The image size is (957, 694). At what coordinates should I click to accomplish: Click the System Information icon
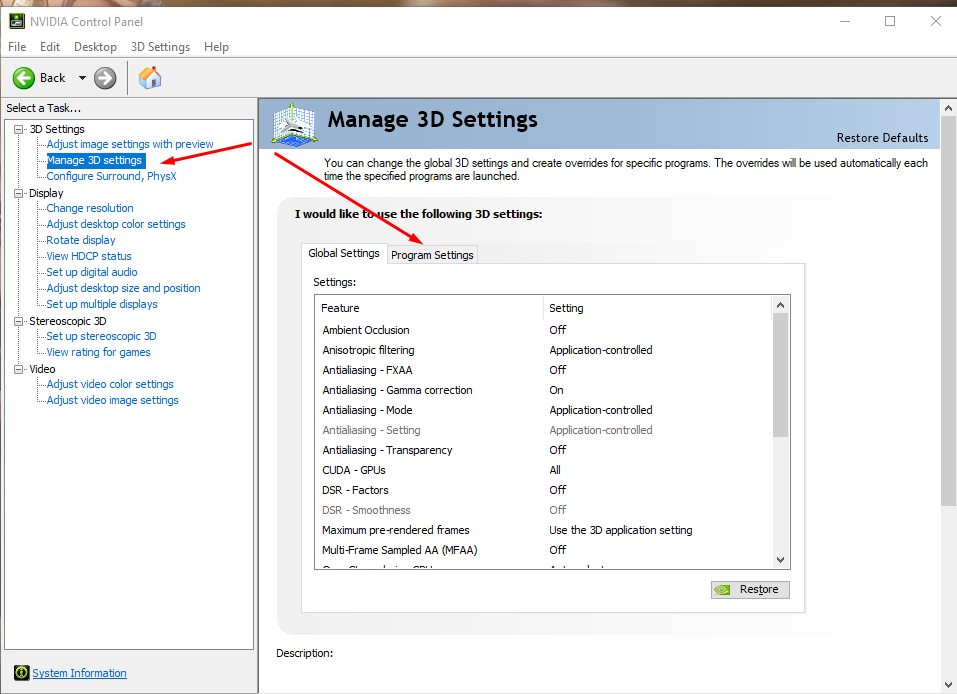21,673
